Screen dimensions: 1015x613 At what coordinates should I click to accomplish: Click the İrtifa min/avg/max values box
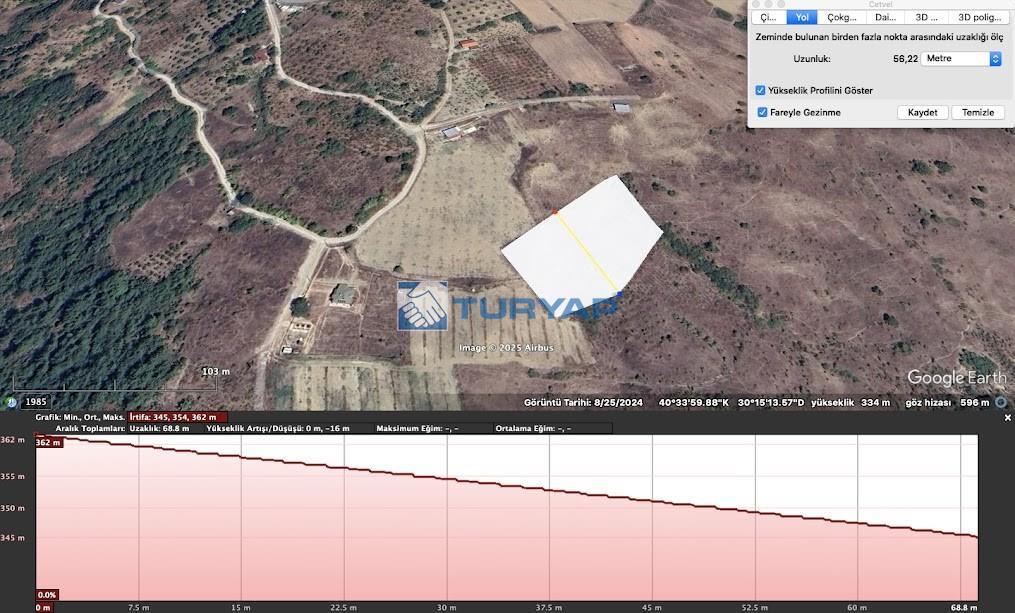coord(173,417)
